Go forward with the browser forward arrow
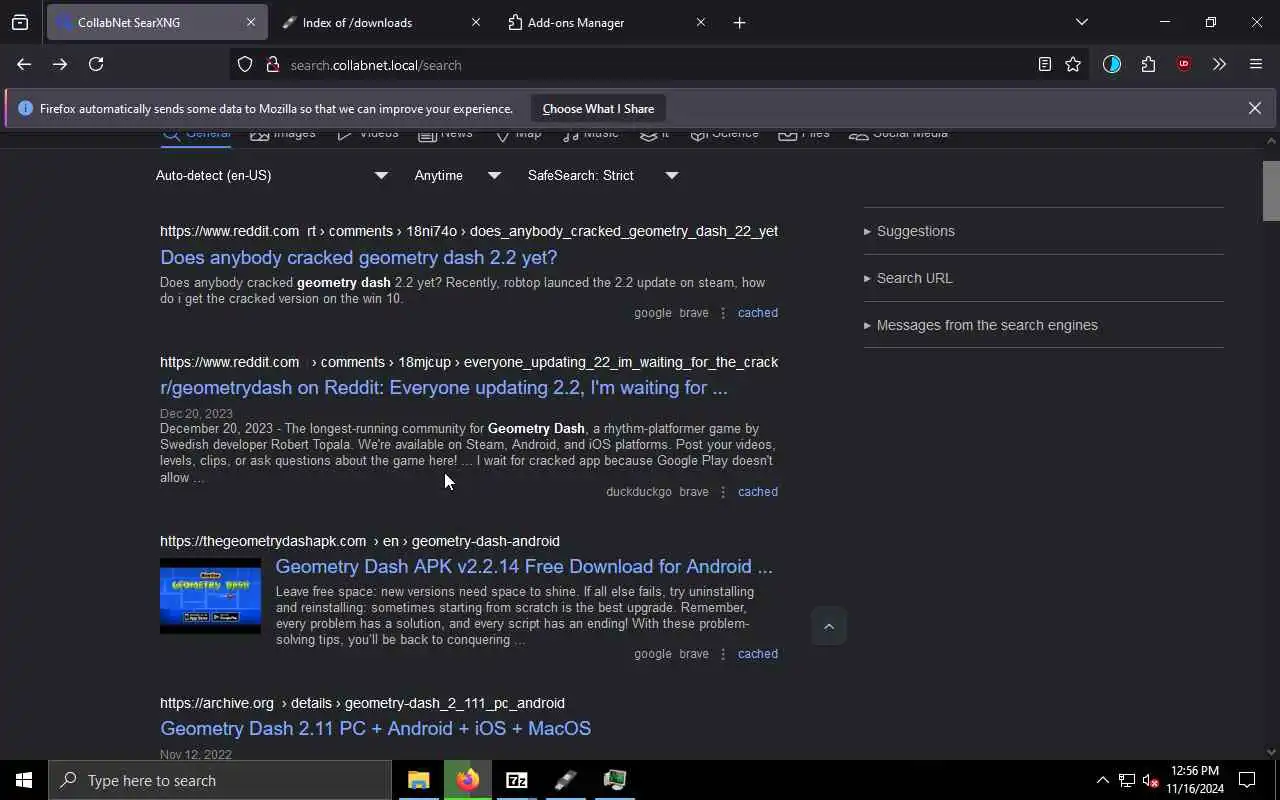1280x800 pixels. pyautogui.click(x=60, y=64)
